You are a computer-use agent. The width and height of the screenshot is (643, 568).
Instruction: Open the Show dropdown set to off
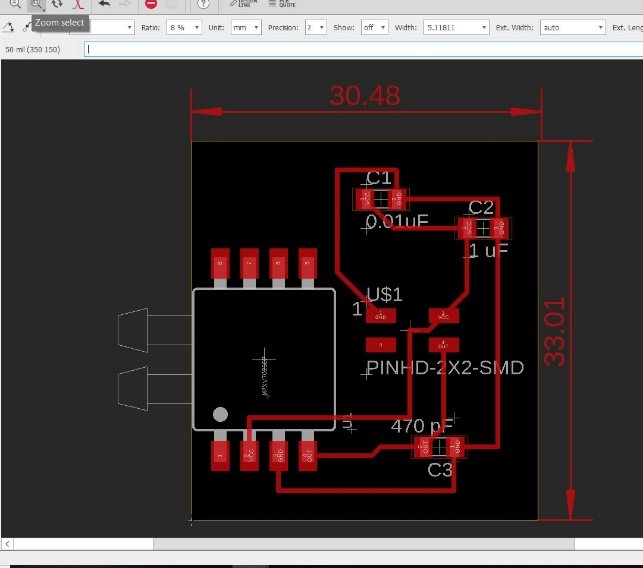point(375,27)
